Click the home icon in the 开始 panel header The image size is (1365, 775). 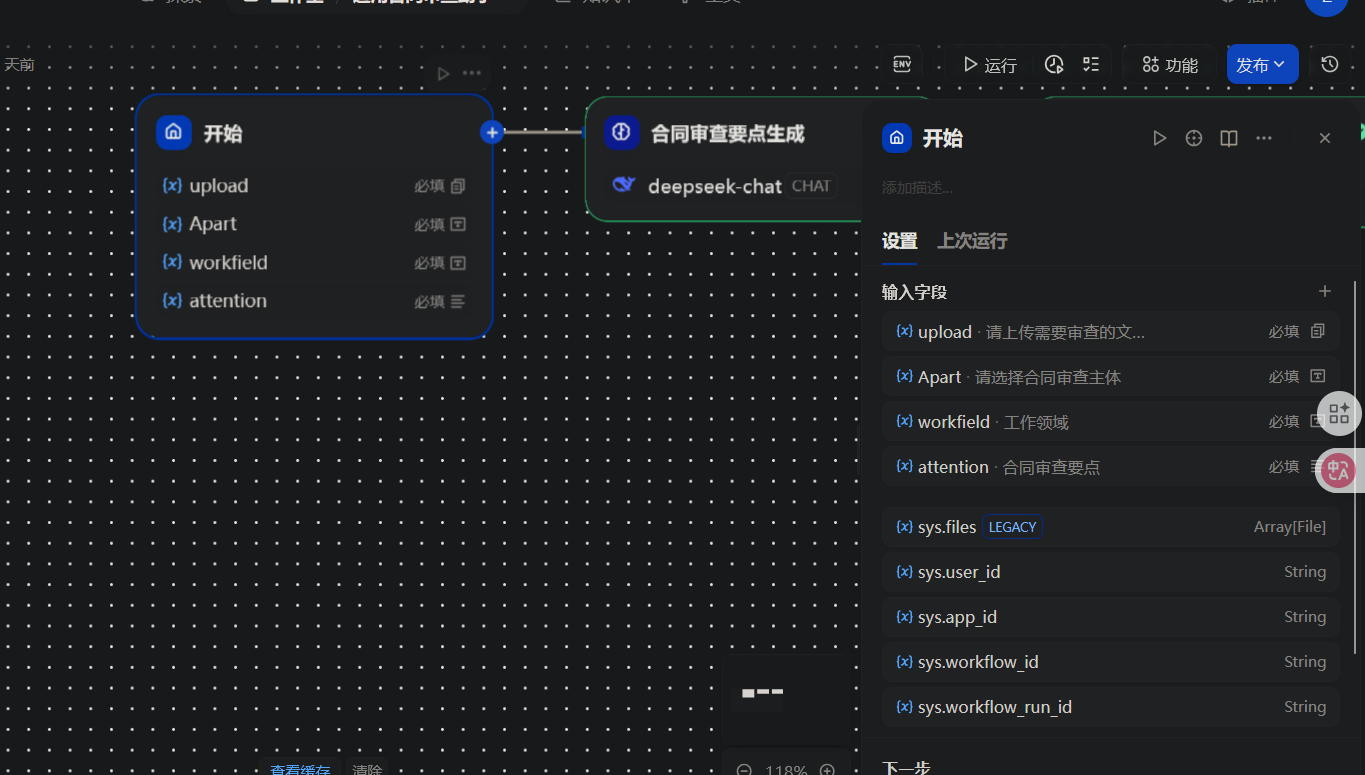(x=897, y=137)
